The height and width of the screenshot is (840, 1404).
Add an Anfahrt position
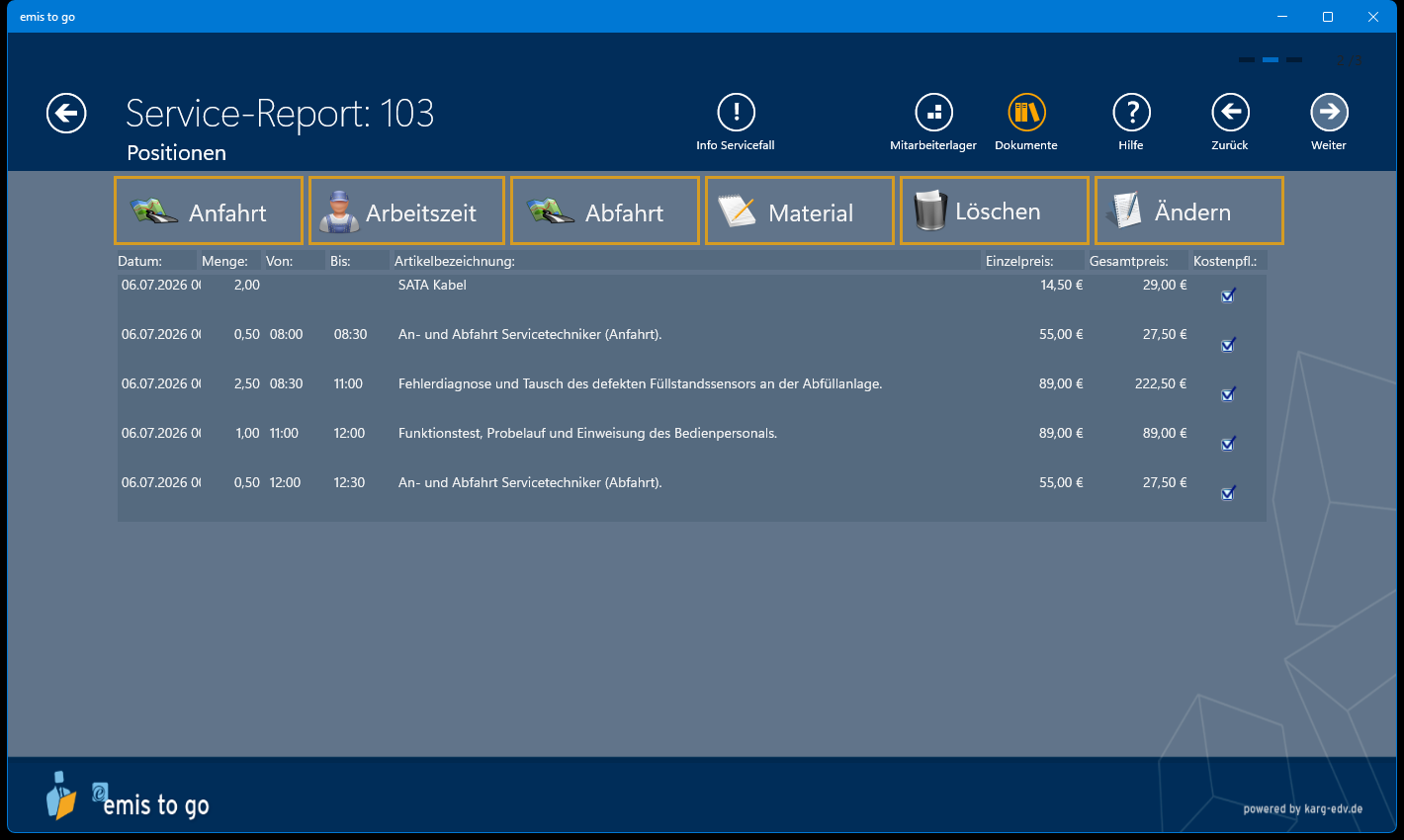[x=209, y=210]
